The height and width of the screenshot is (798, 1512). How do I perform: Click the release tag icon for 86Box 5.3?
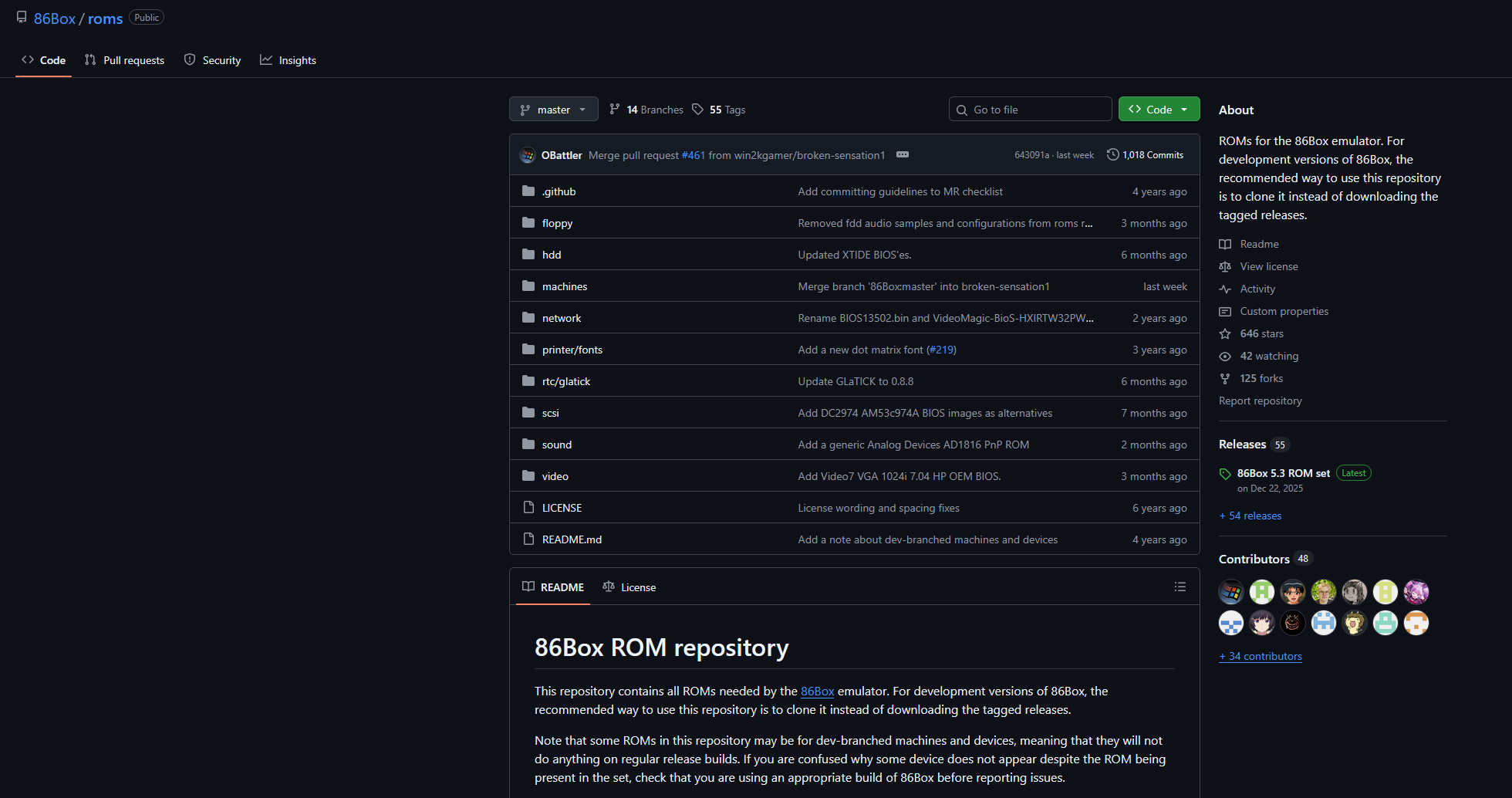(x=1225, y=474)
